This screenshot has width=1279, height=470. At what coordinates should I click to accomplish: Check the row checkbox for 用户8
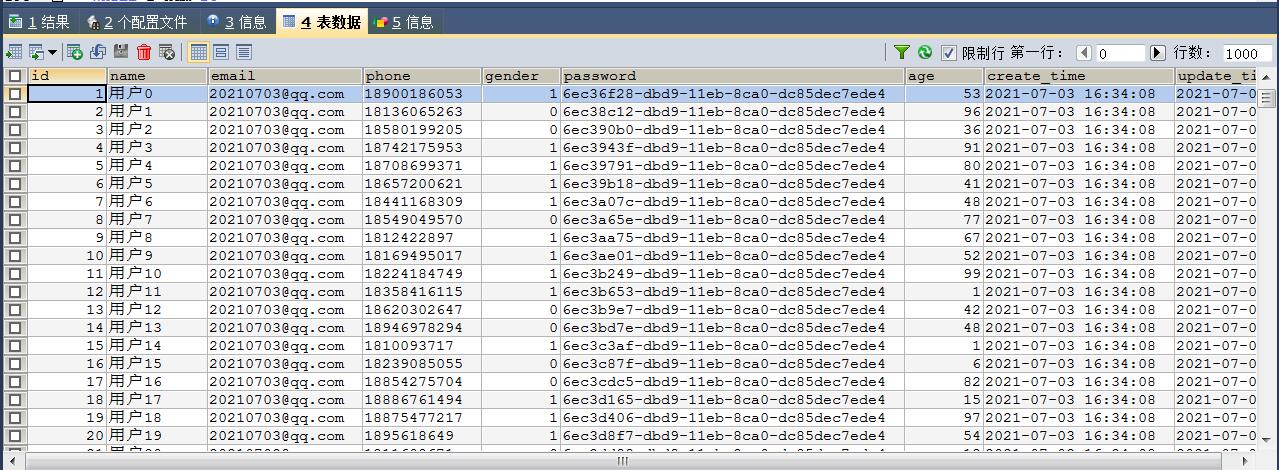coord(14,238)
